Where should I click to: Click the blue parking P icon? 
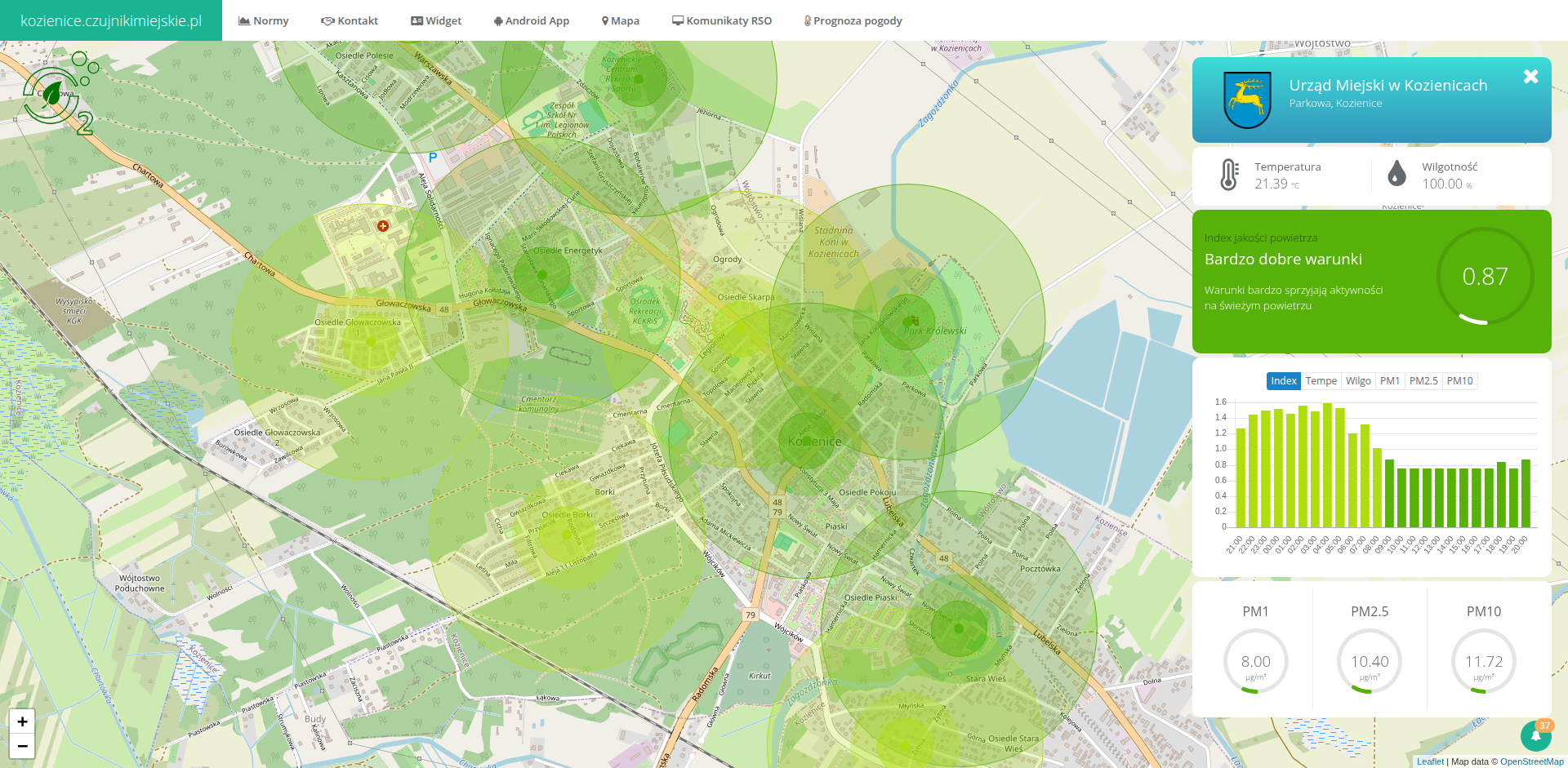(433, 158)
